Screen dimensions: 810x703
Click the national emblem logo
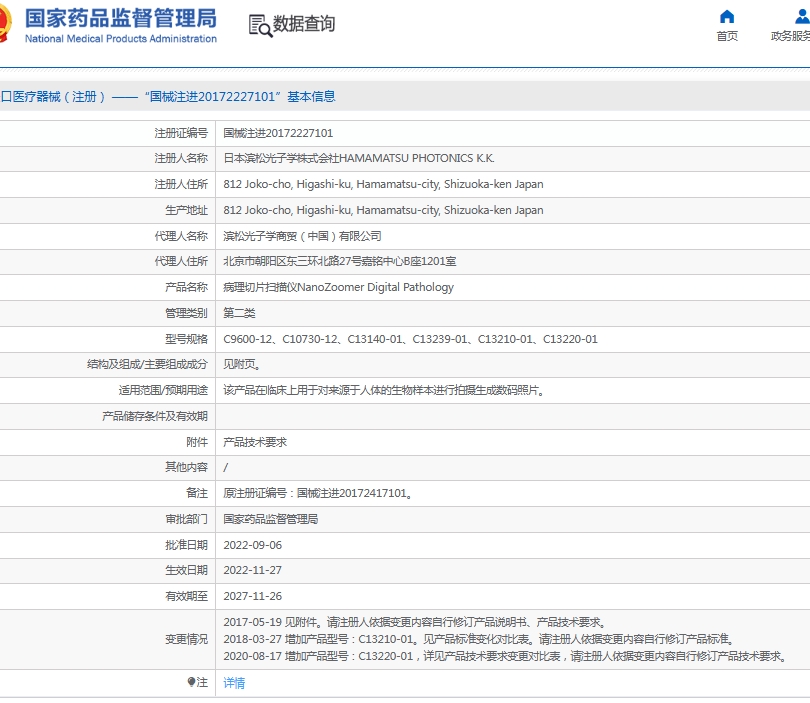(x=5, y=23)
